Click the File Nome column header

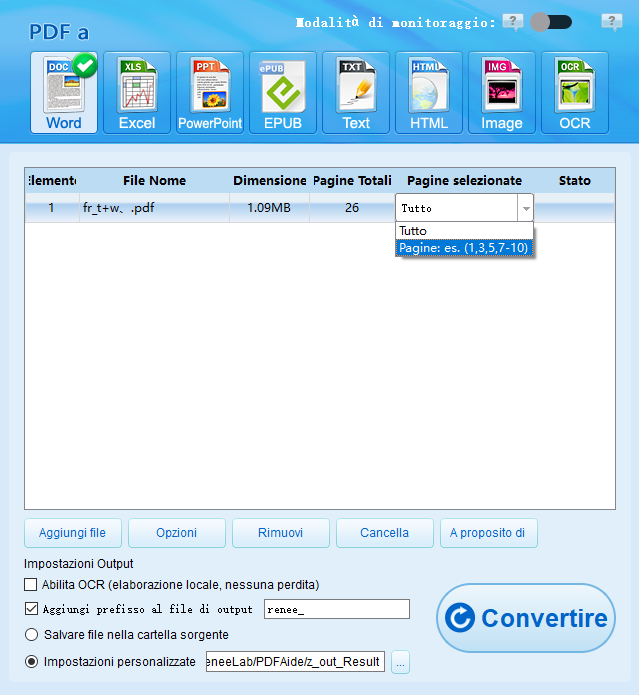(154, 180)
